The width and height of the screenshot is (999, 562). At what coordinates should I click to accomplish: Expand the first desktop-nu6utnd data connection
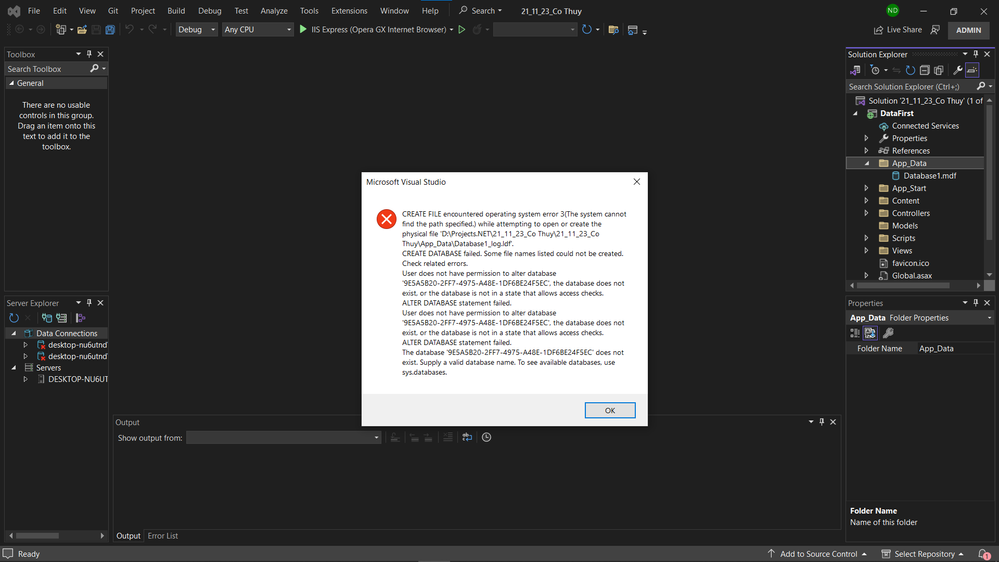coord(25,345)
